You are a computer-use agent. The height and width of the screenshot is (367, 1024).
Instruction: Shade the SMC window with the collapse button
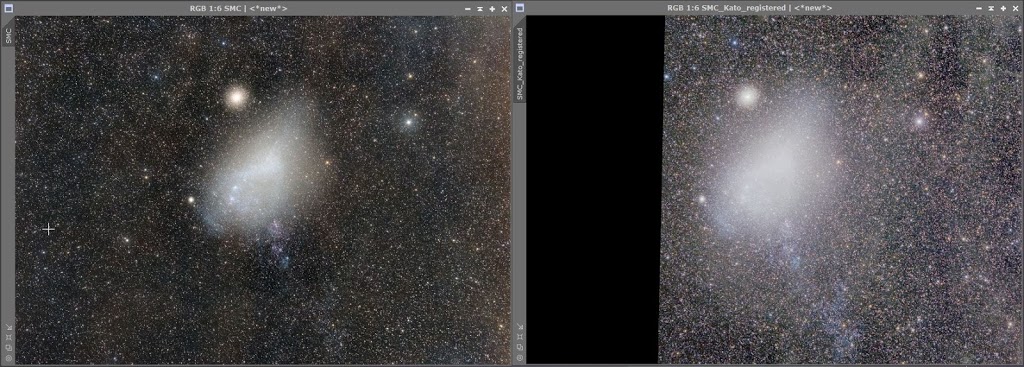pos(480,9)
